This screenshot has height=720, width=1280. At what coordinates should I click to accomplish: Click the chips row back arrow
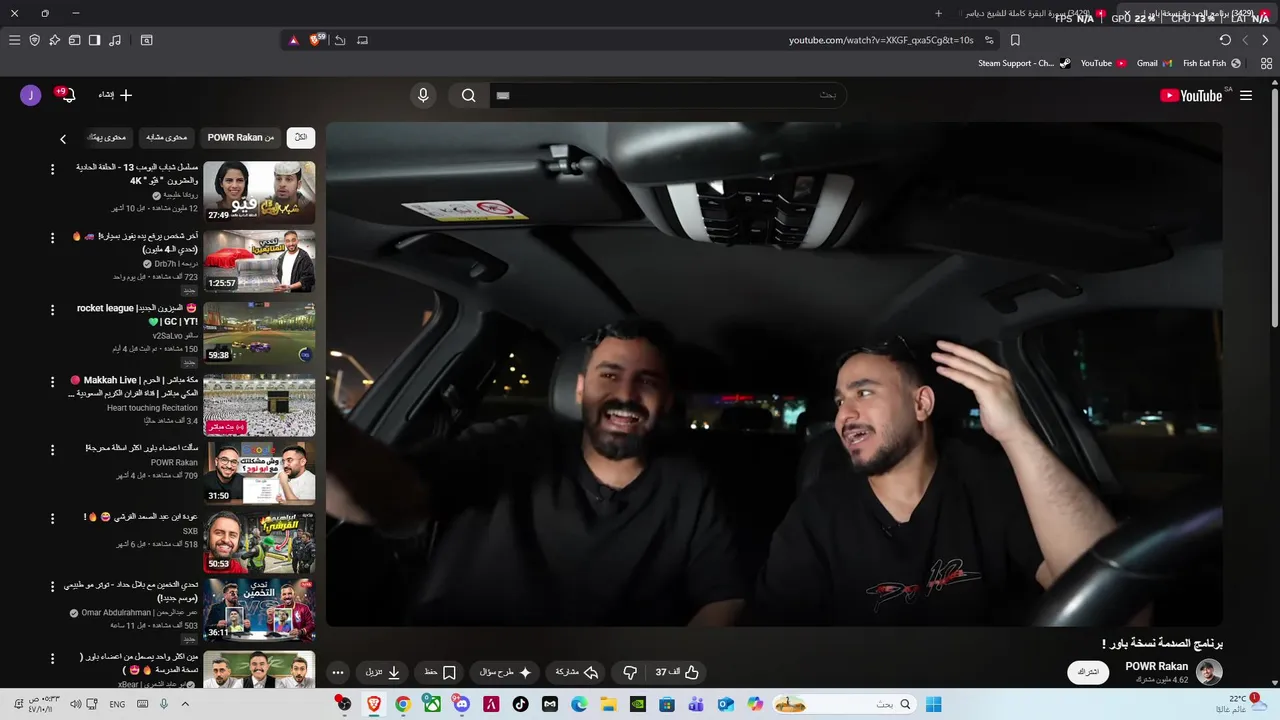pyautogui.click(x=63, y=139)
